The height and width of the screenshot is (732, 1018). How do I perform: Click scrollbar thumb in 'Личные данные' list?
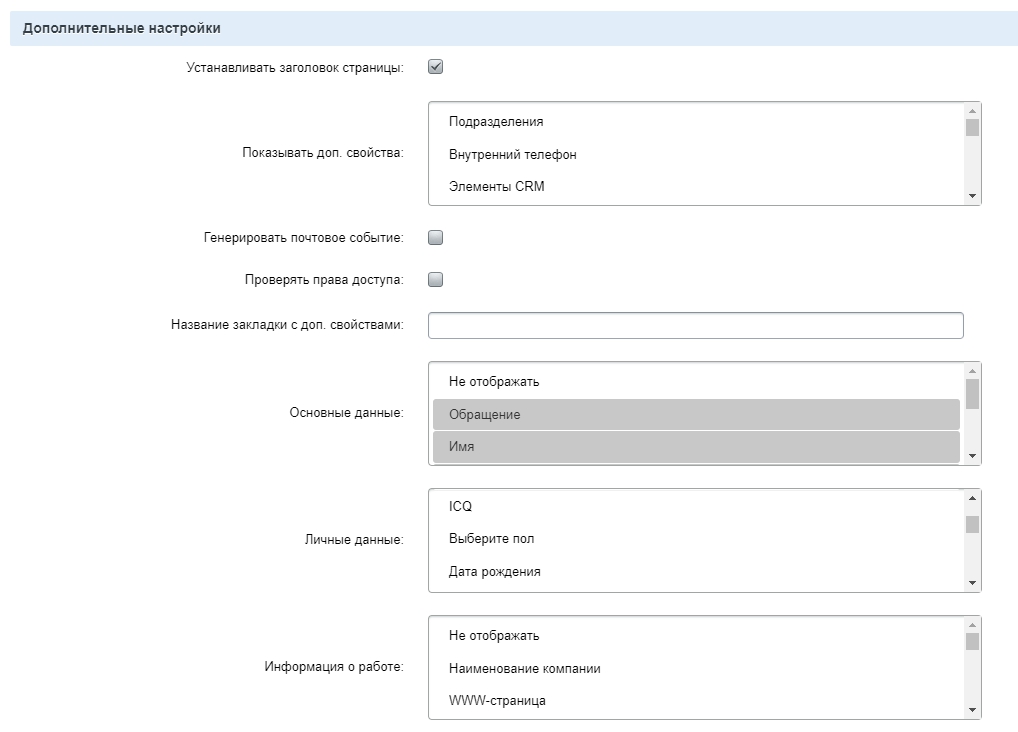click(972, 524)
